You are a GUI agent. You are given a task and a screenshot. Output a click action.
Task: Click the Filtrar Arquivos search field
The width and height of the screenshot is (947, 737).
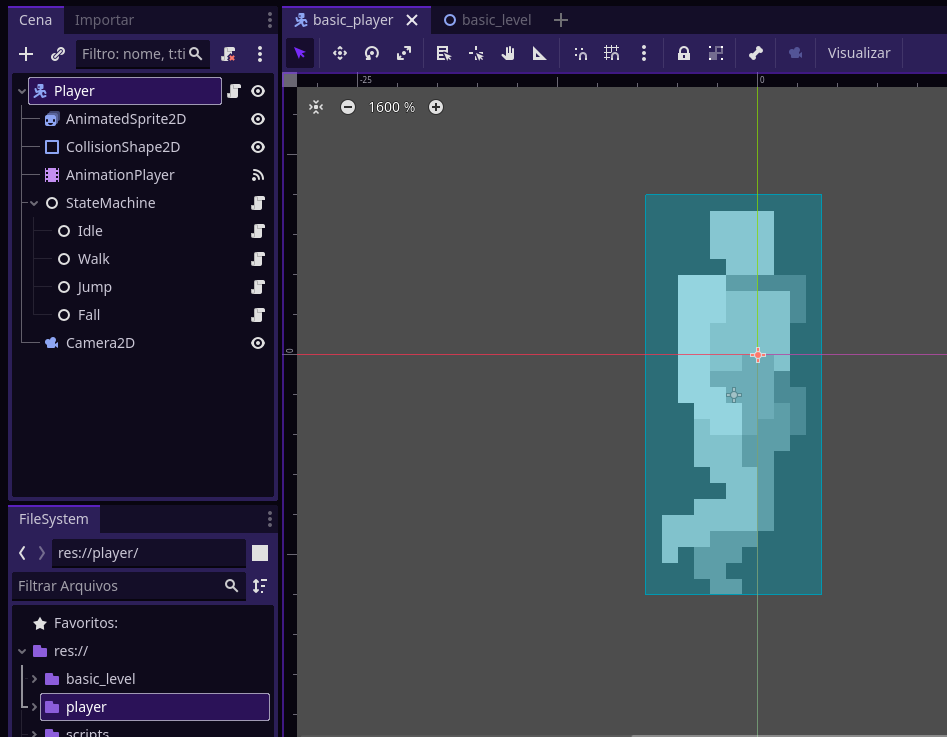[x=118, y=586]
